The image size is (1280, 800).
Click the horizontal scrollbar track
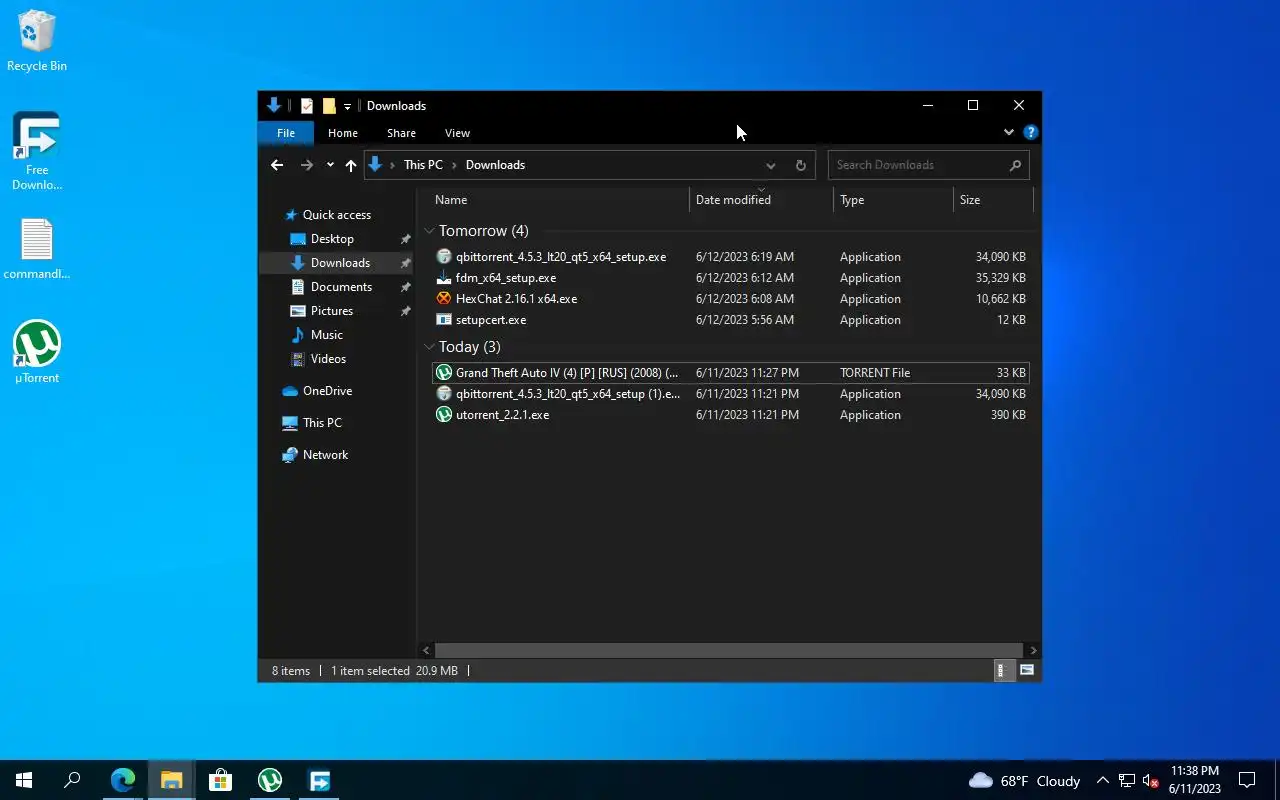pyautogui.click(x=729, y=650)
